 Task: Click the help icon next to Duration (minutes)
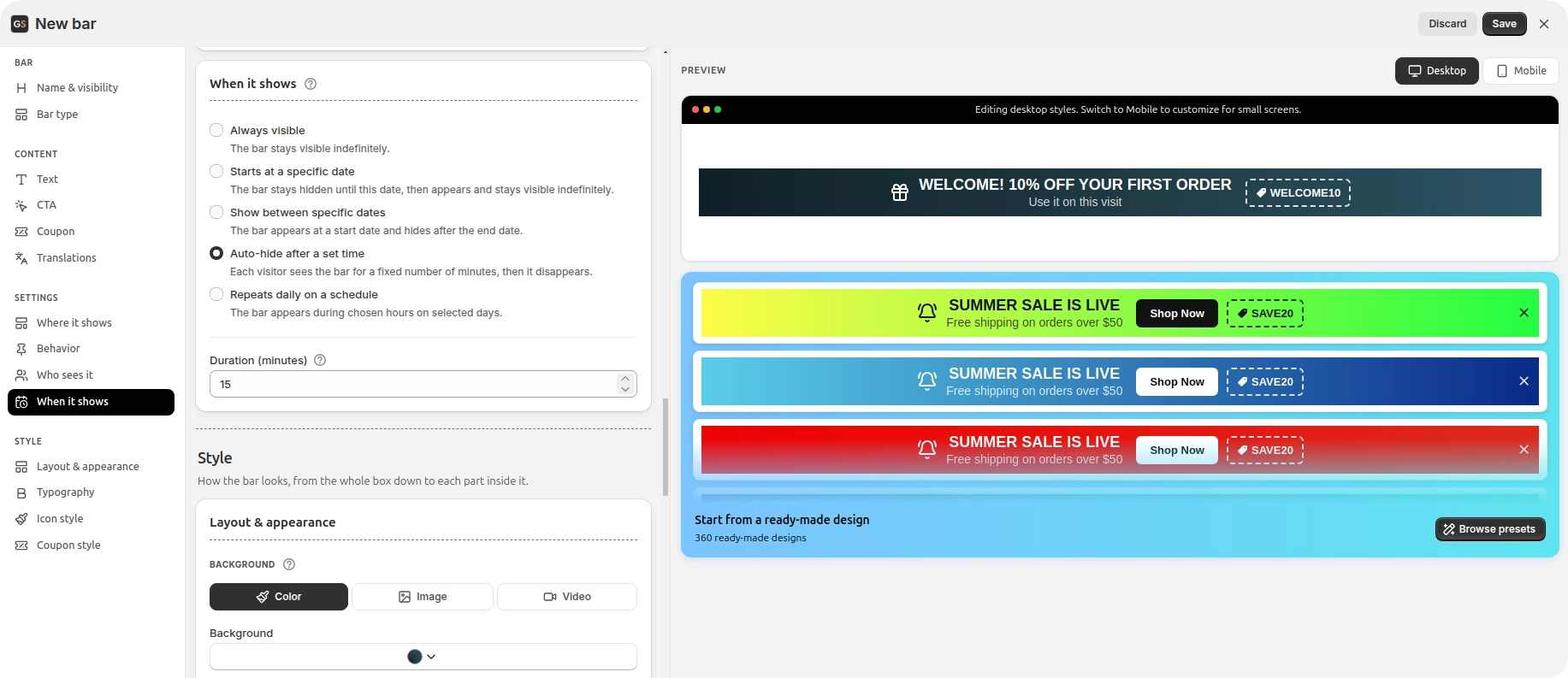pyautogui.click(x=320, y=360)
